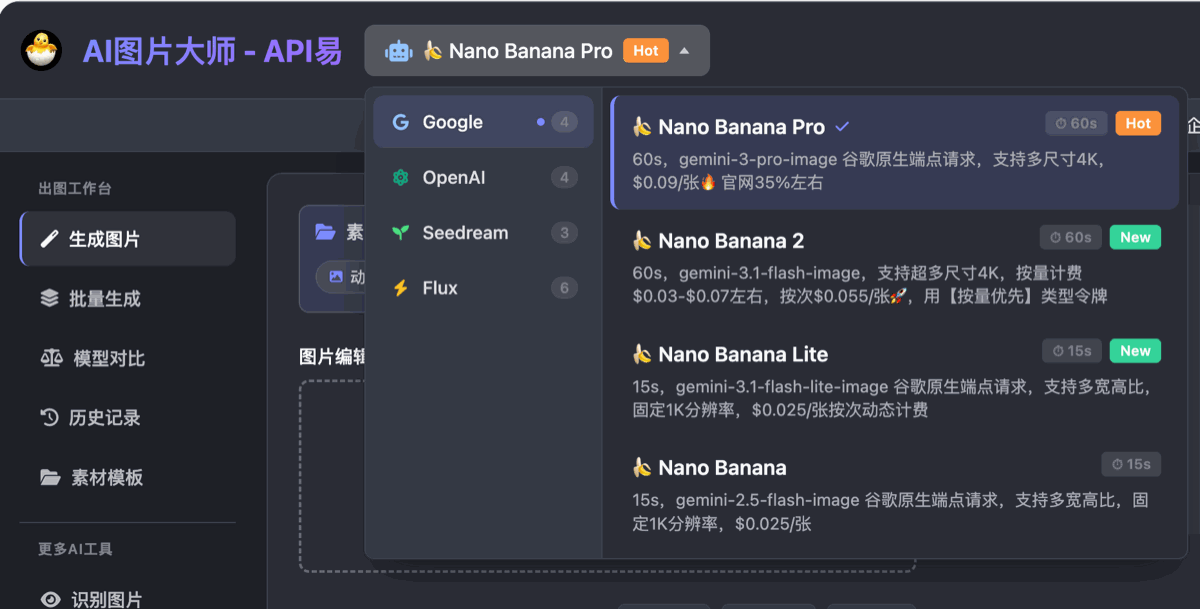This screenshot has width=1200, height=609.
Task: Click the robot icon in model selector
Action: pyautogui.click(x=399, y=51)
